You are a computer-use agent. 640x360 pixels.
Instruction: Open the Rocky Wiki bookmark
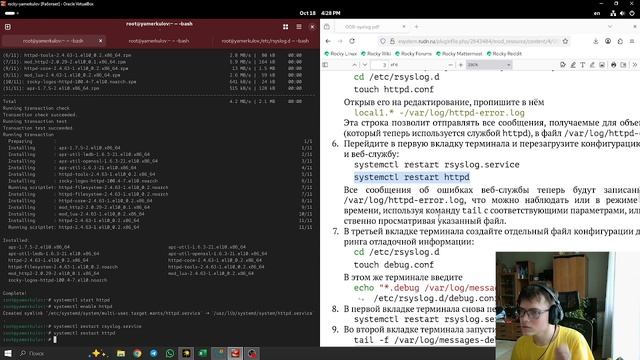[376, 54]
